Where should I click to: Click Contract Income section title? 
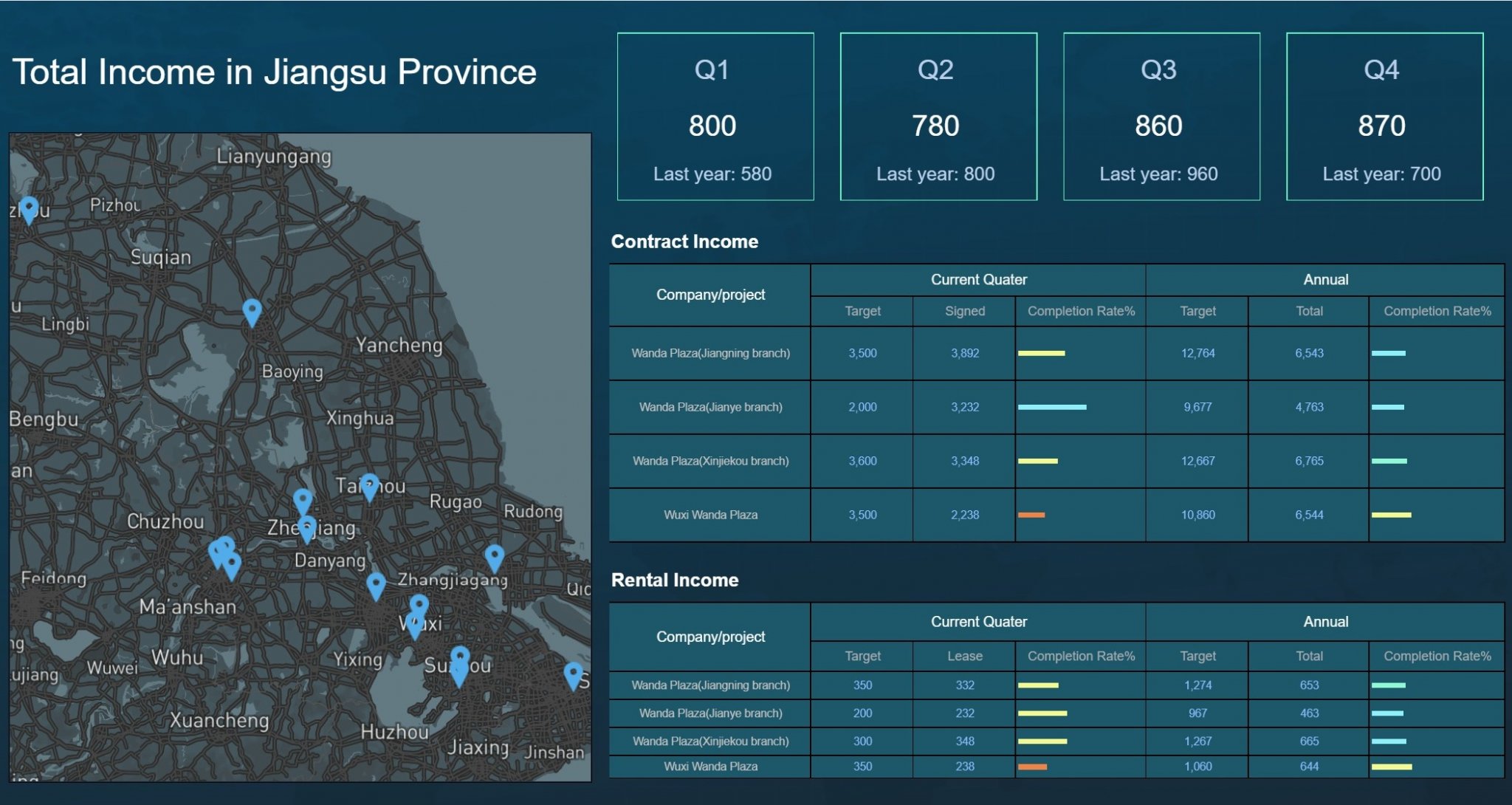coord(684,241)
